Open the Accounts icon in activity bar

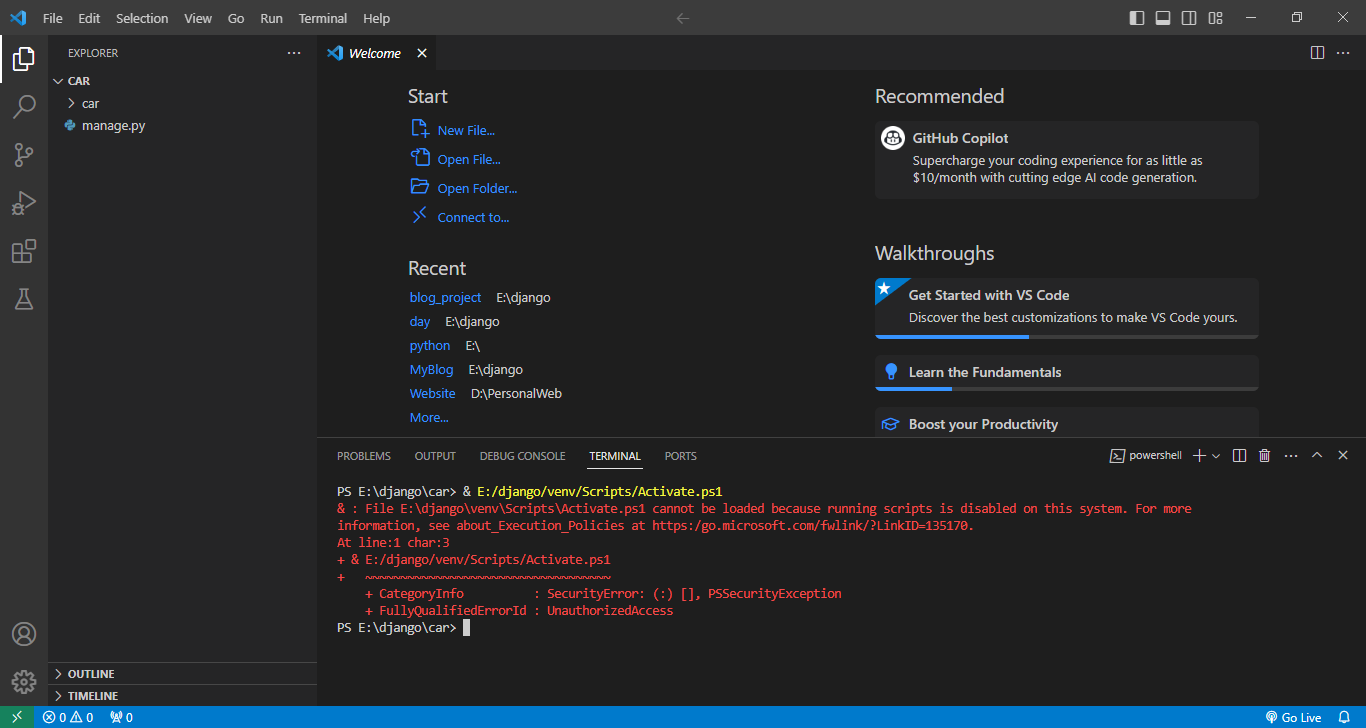coord(24,634)
